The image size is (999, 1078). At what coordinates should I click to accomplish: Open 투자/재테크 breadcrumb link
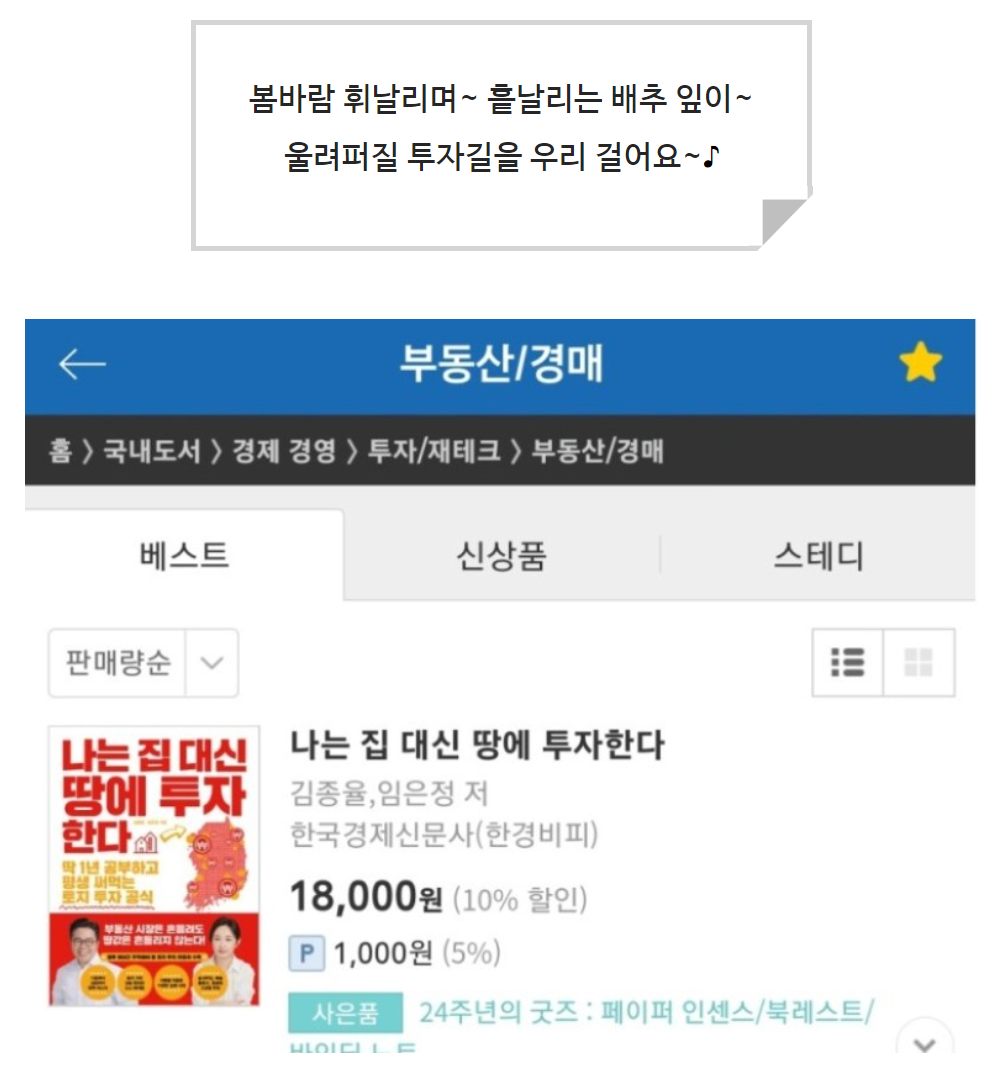(434, 451)
